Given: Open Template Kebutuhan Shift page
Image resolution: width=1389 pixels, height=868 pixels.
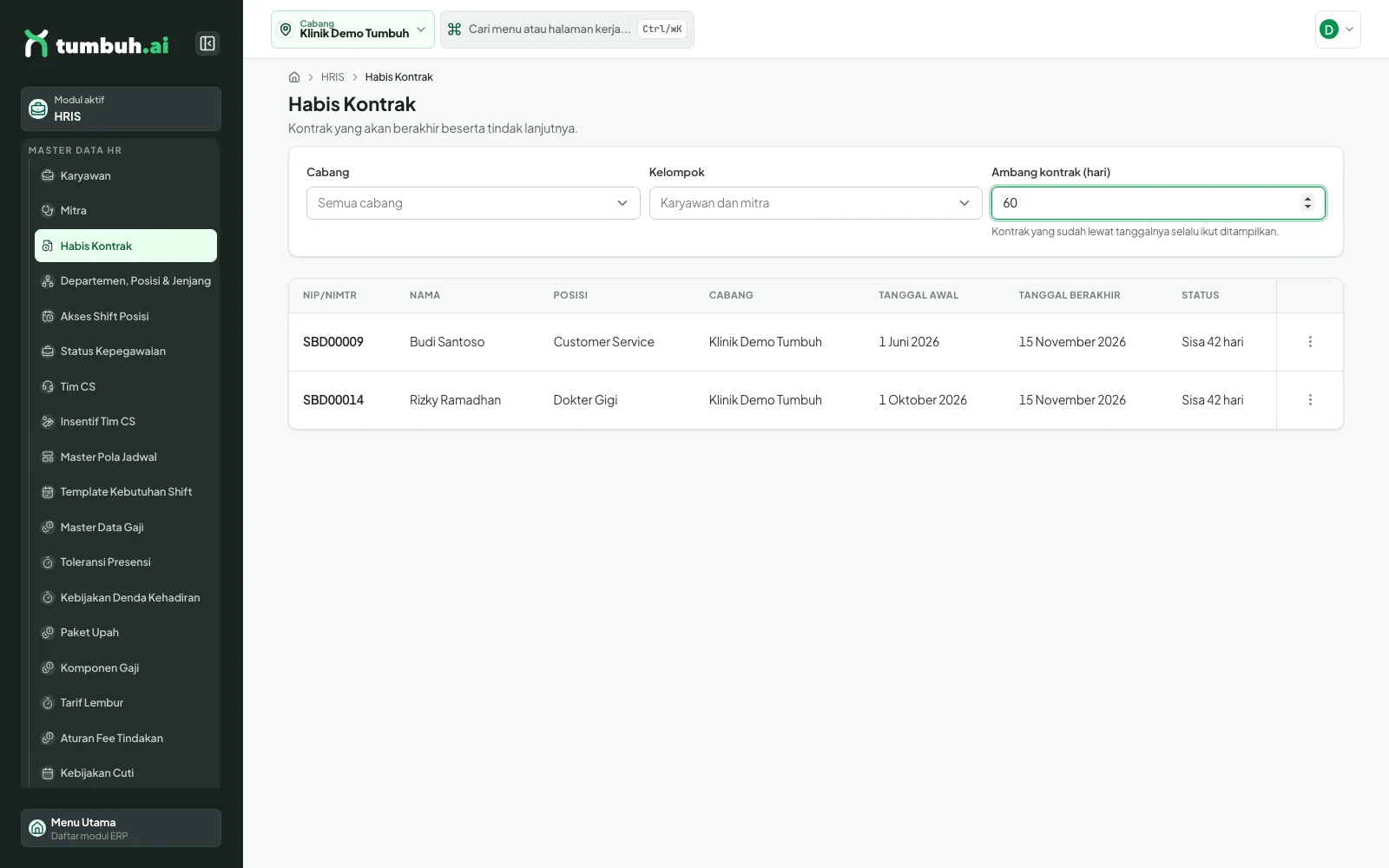Looking at the screenshot, I should 126,492.
